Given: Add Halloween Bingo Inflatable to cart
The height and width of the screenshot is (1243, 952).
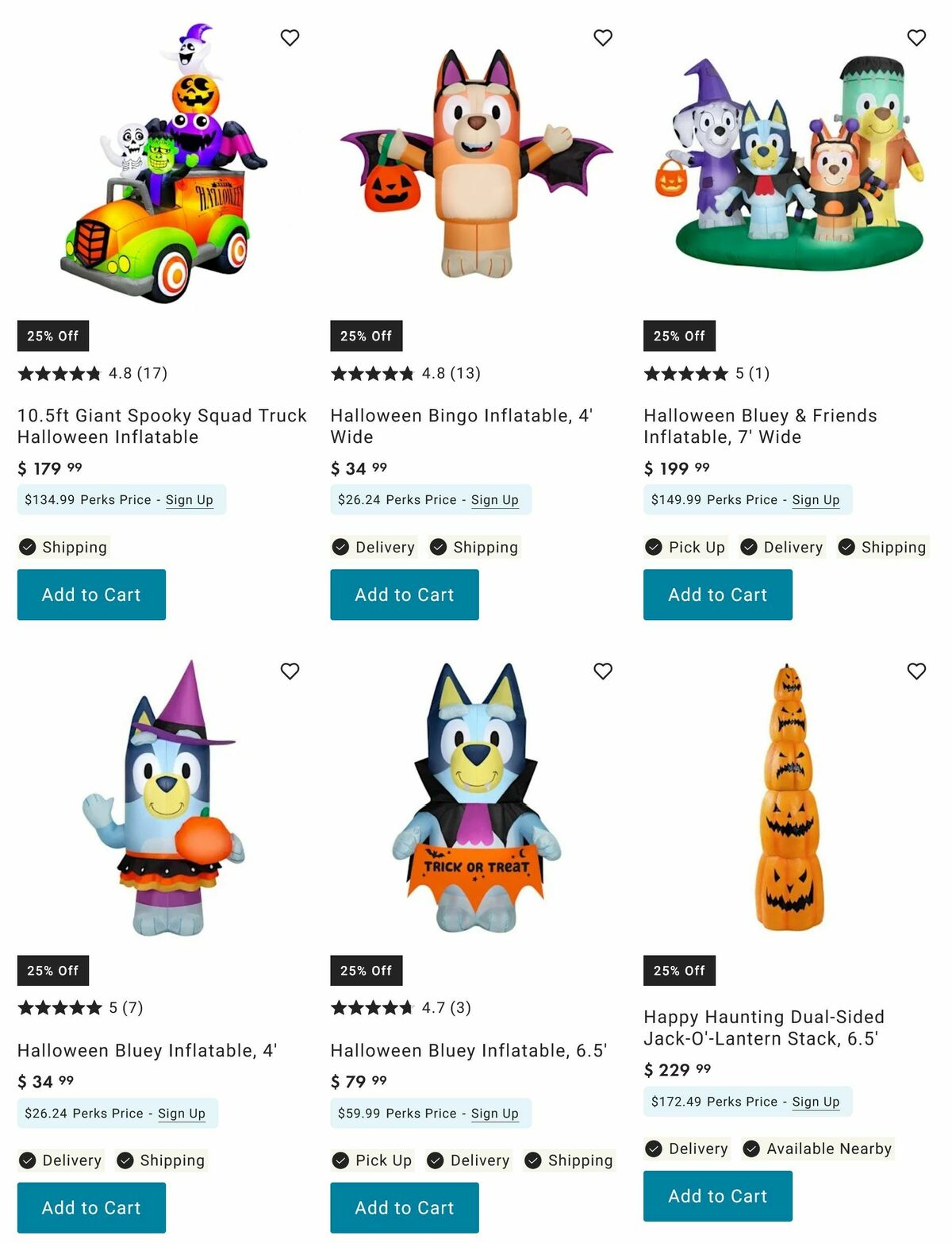Looking at the screenshot, I should tap(405, 595).
